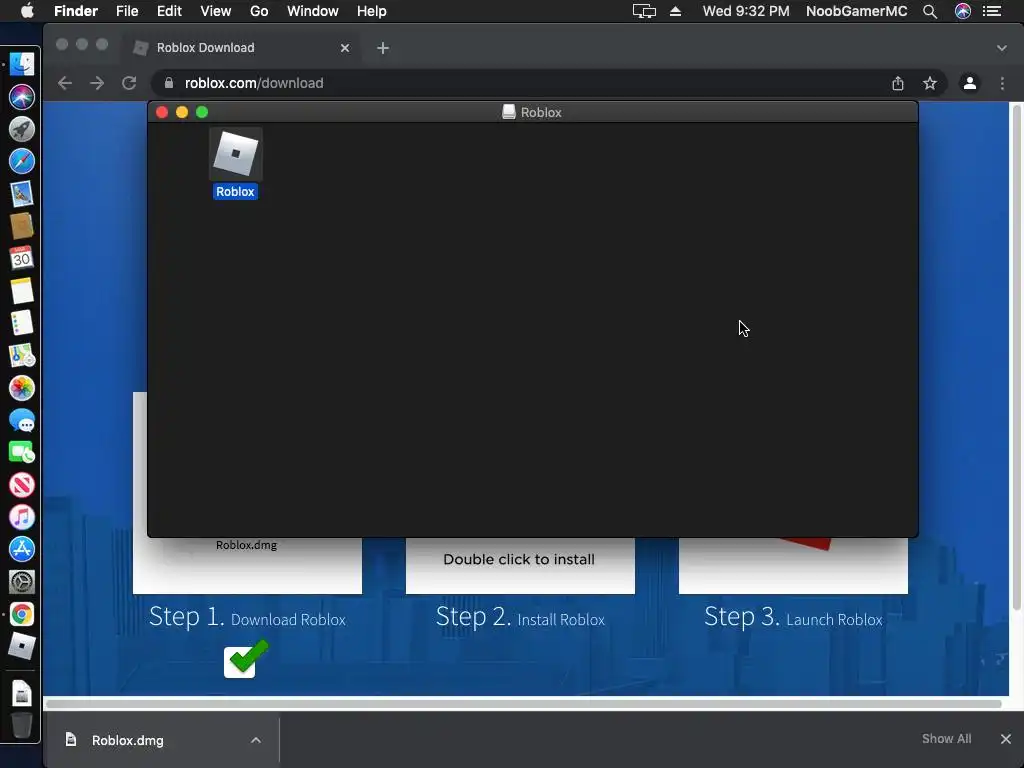Click Roblox label under app icon
The height and width of the screenshot is (768, 1024).
tap(235, 191)
